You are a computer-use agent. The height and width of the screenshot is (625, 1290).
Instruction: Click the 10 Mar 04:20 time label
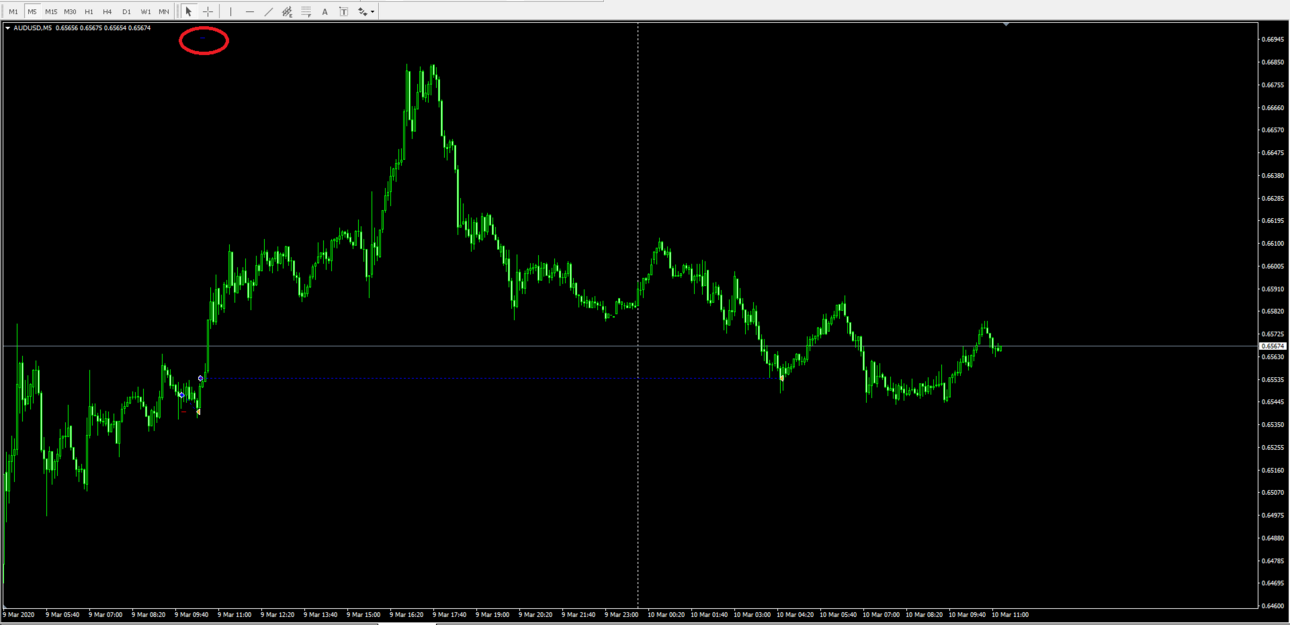(795, 615)
